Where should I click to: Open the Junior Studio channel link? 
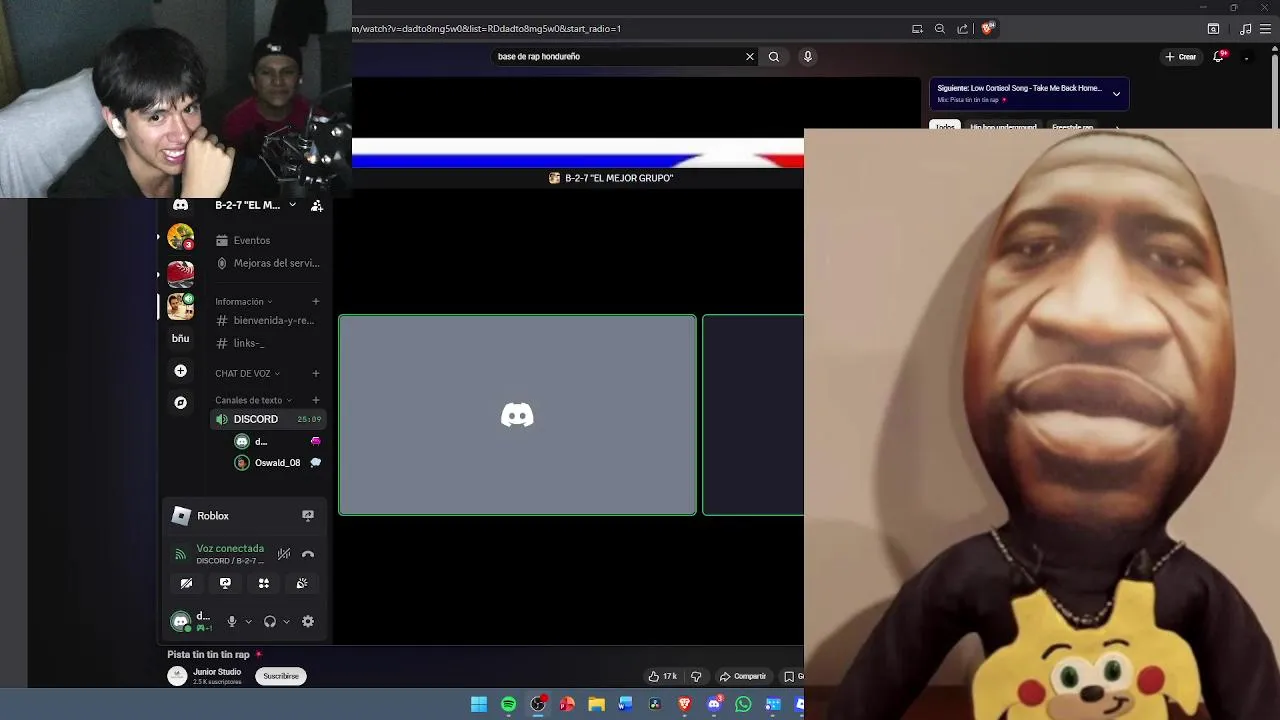tap(217, 672)
